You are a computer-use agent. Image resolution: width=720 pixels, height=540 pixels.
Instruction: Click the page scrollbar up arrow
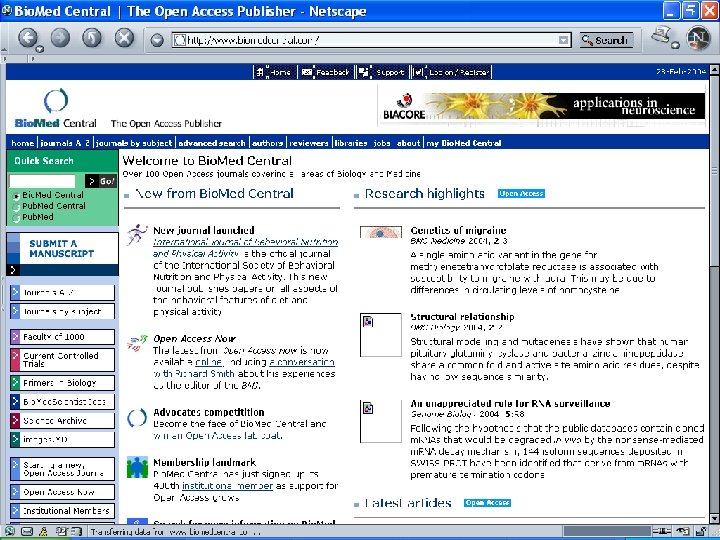pos(714,70)
